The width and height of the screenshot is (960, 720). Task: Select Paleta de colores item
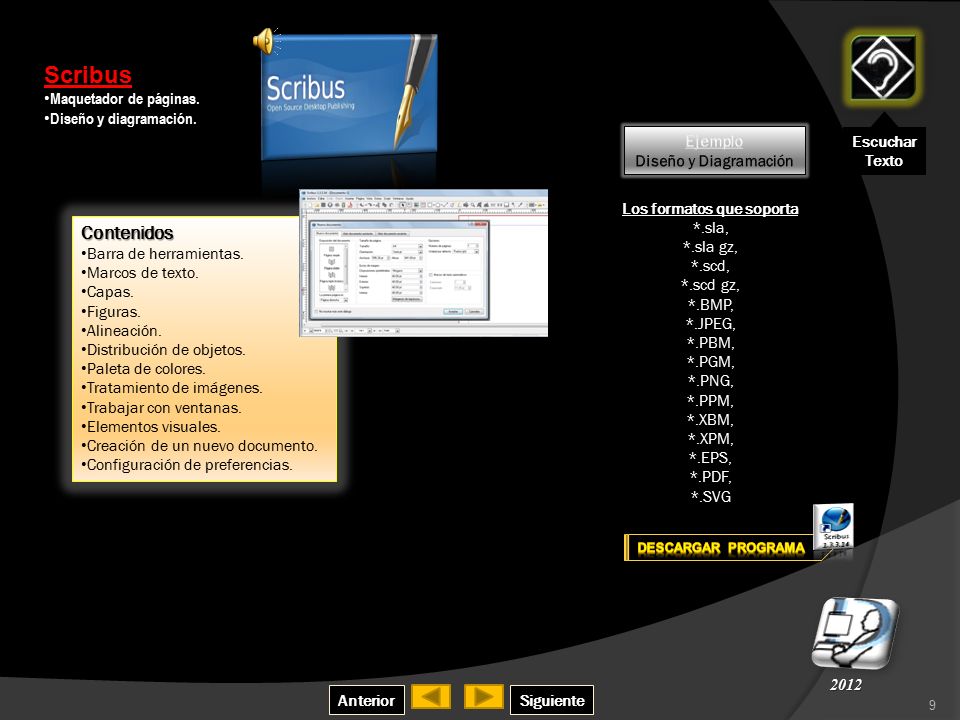tap(143, 369)
